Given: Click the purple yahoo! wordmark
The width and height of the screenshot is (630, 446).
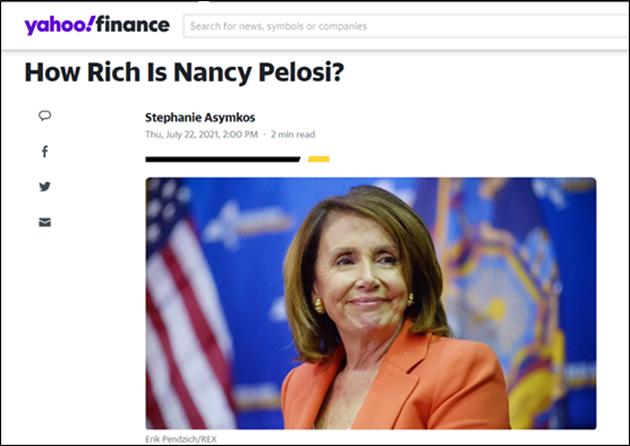Looking at the screenshot, I should [x=60, y=25].
